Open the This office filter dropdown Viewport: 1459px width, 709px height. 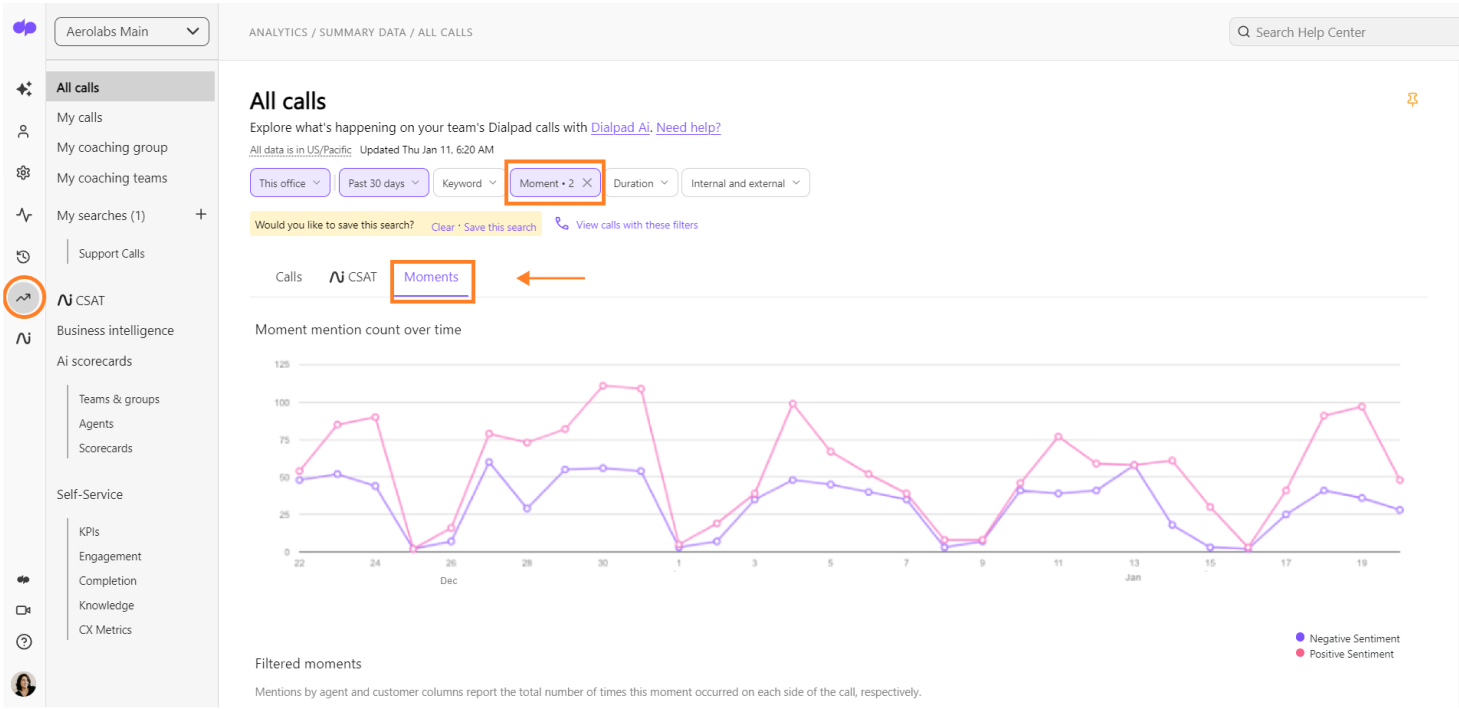coord(290,183)
